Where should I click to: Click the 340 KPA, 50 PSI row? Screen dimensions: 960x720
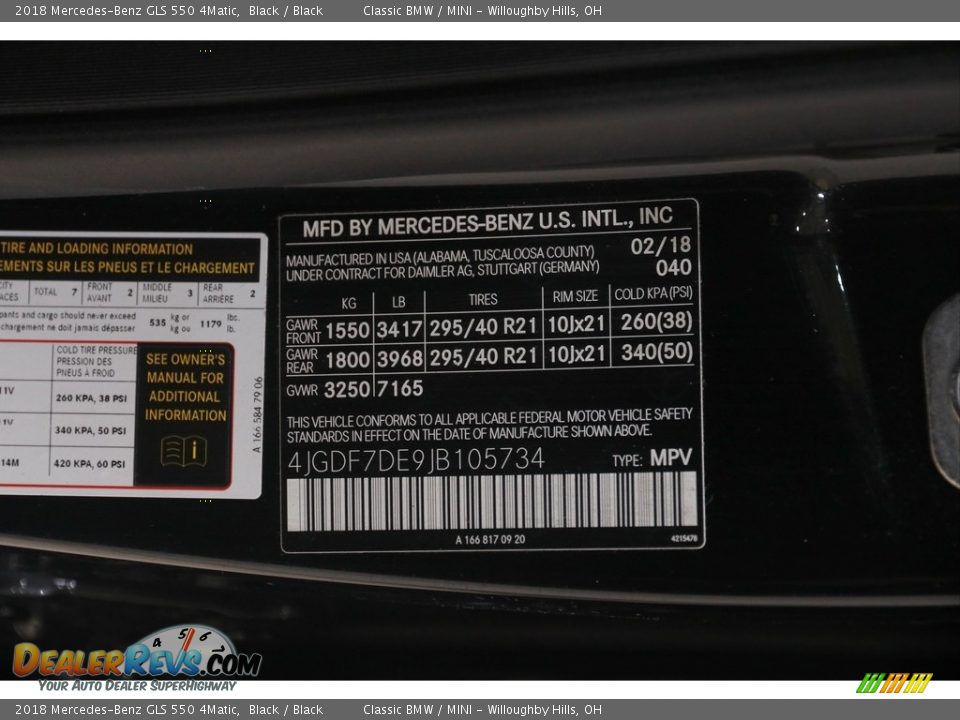90,430
